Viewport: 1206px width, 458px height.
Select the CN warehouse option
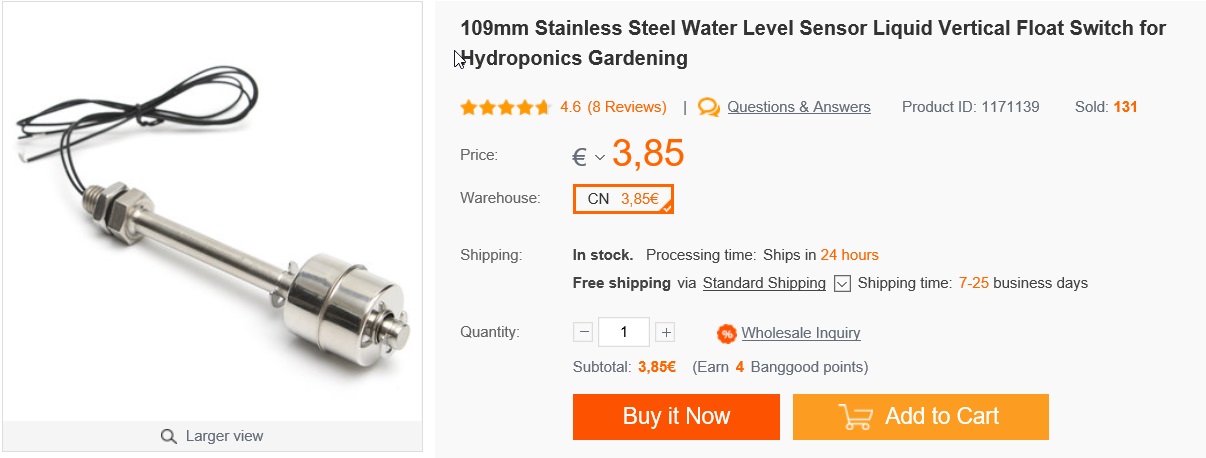pyautogui.click(x=623, y=199)
